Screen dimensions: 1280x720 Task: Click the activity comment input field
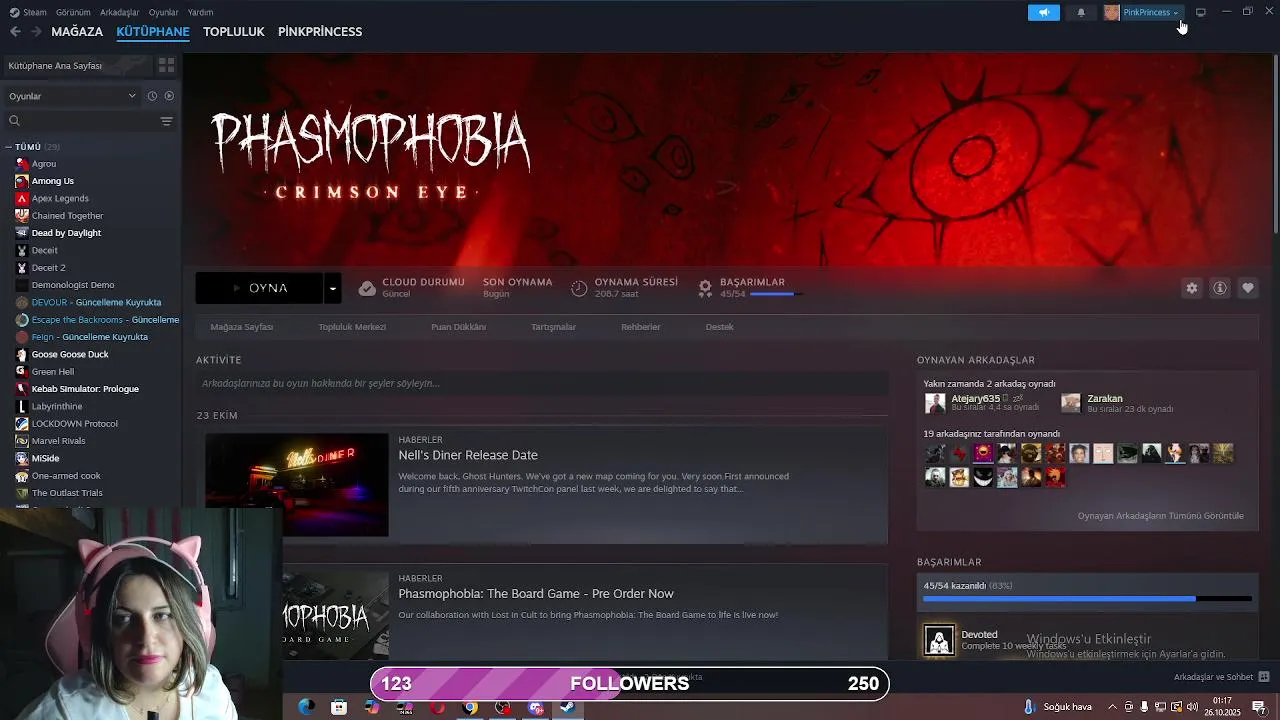click(x=542, y=383)
